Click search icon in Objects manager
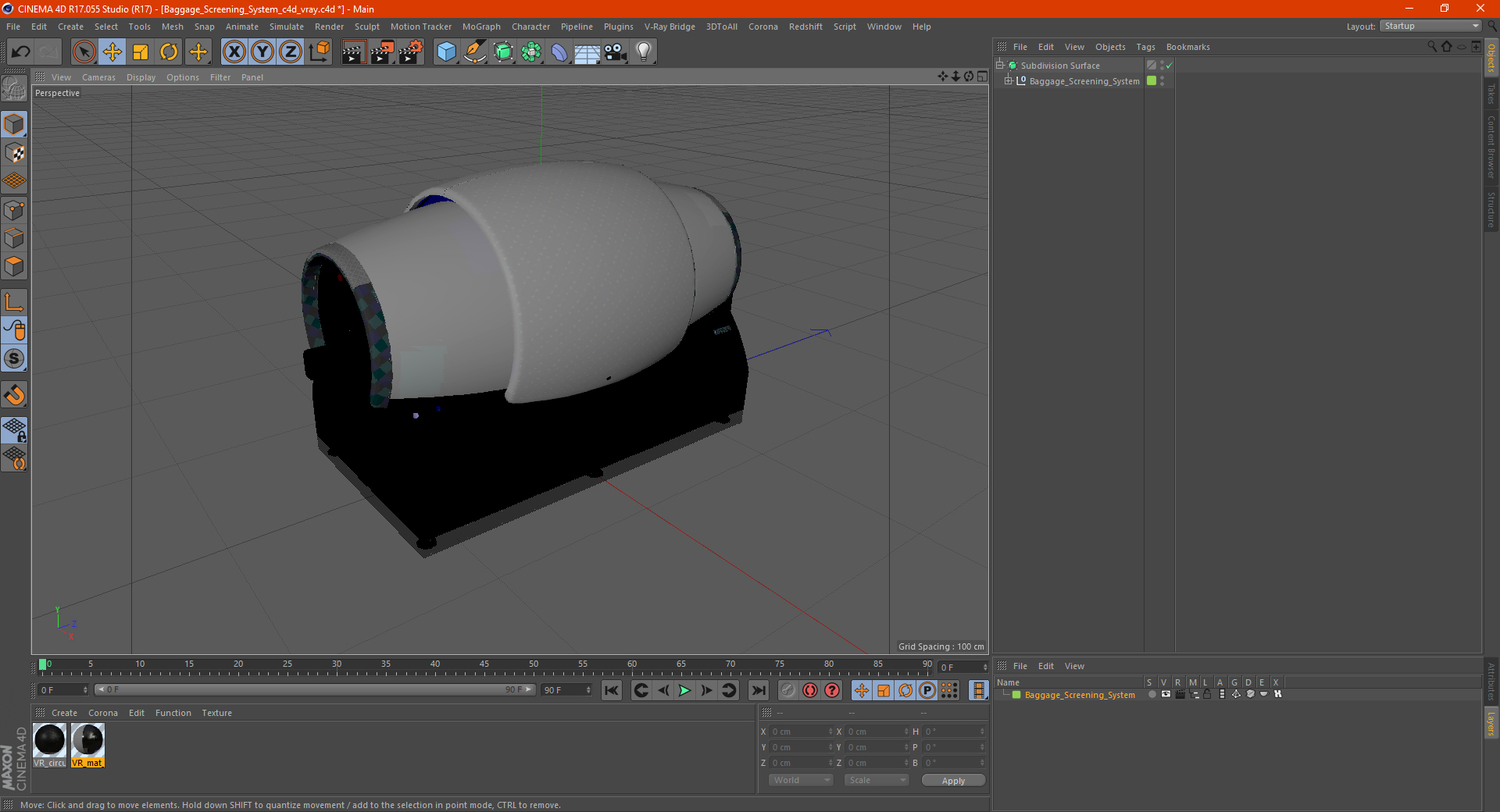This screenshot has height=812, width=1500. click(x=1431, y=47)
